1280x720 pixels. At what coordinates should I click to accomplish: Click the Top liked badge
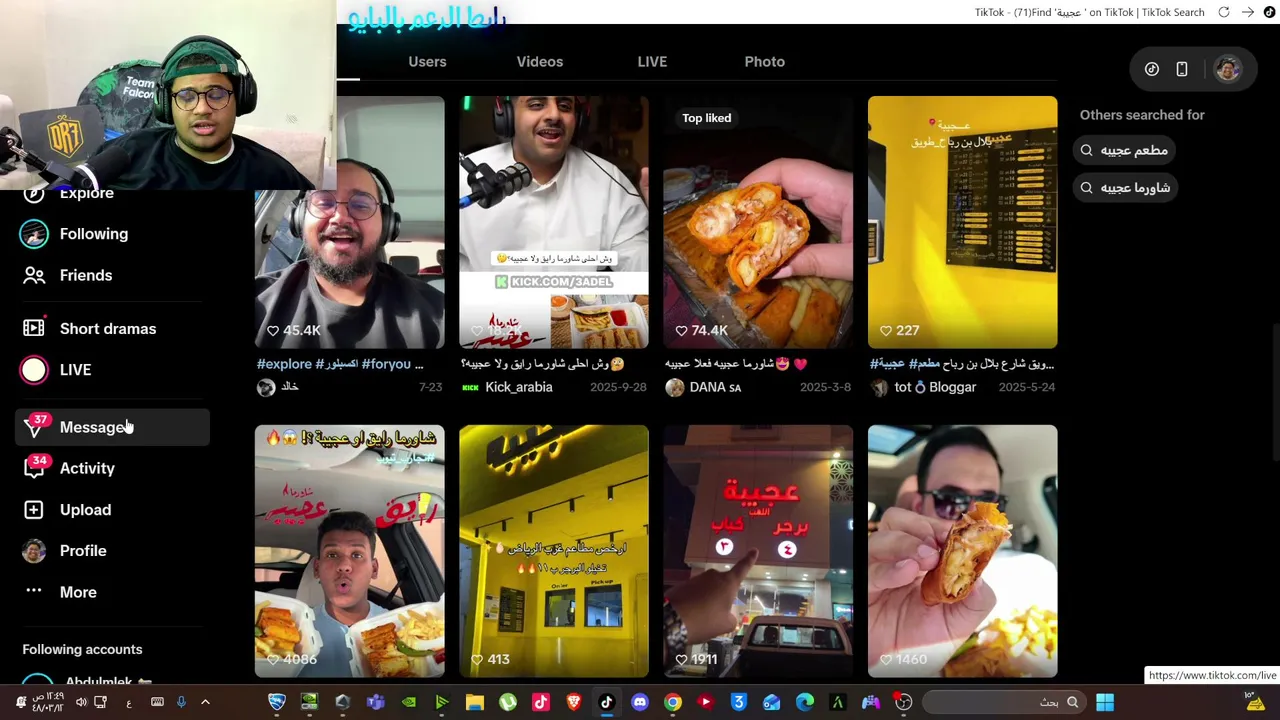706,118
